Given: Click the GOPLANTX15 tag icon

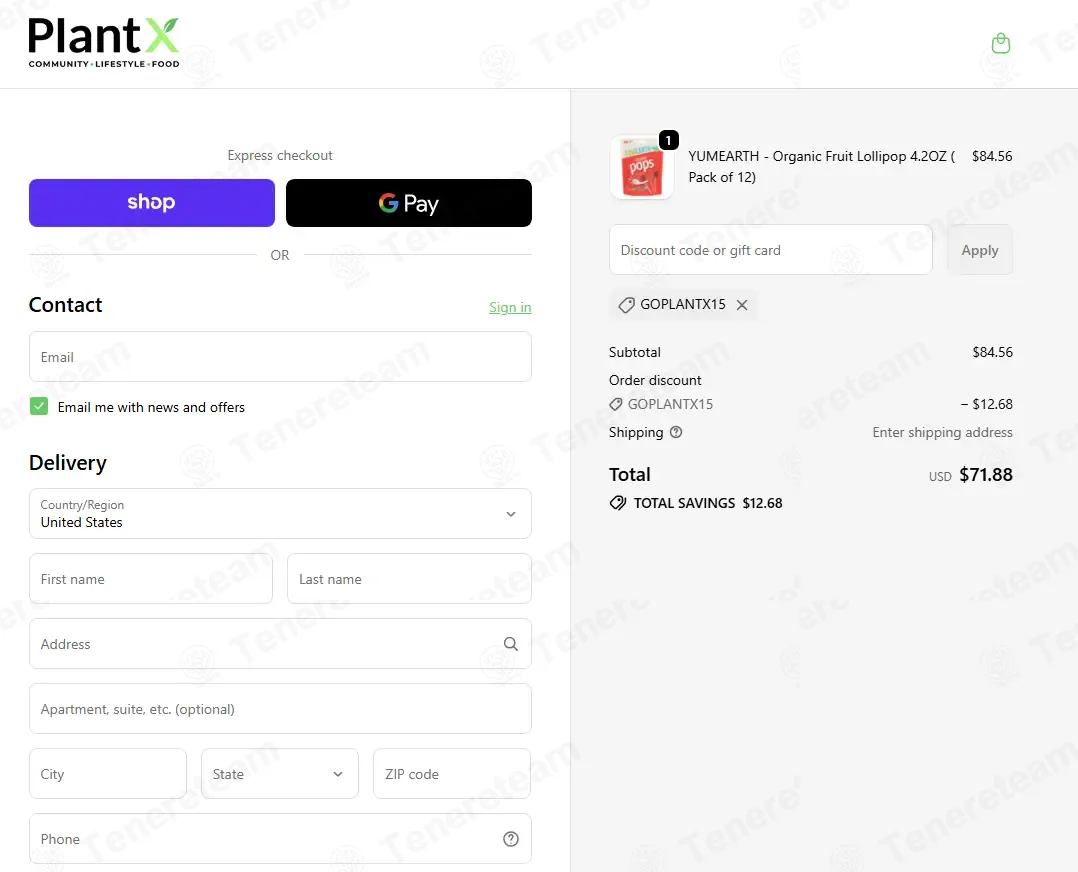Looking at the screenshot, I should tap(626, 305).
